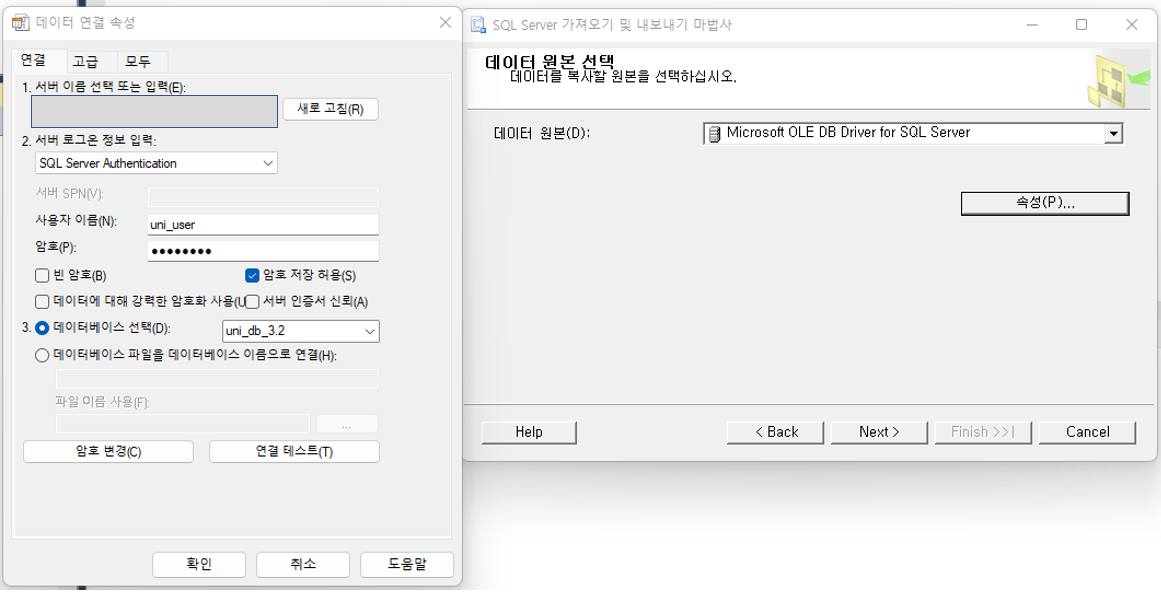Screen dimensions: 1161x598
Task: Click the SQL Server wizard title bar icon
Action: click(479, 24)
